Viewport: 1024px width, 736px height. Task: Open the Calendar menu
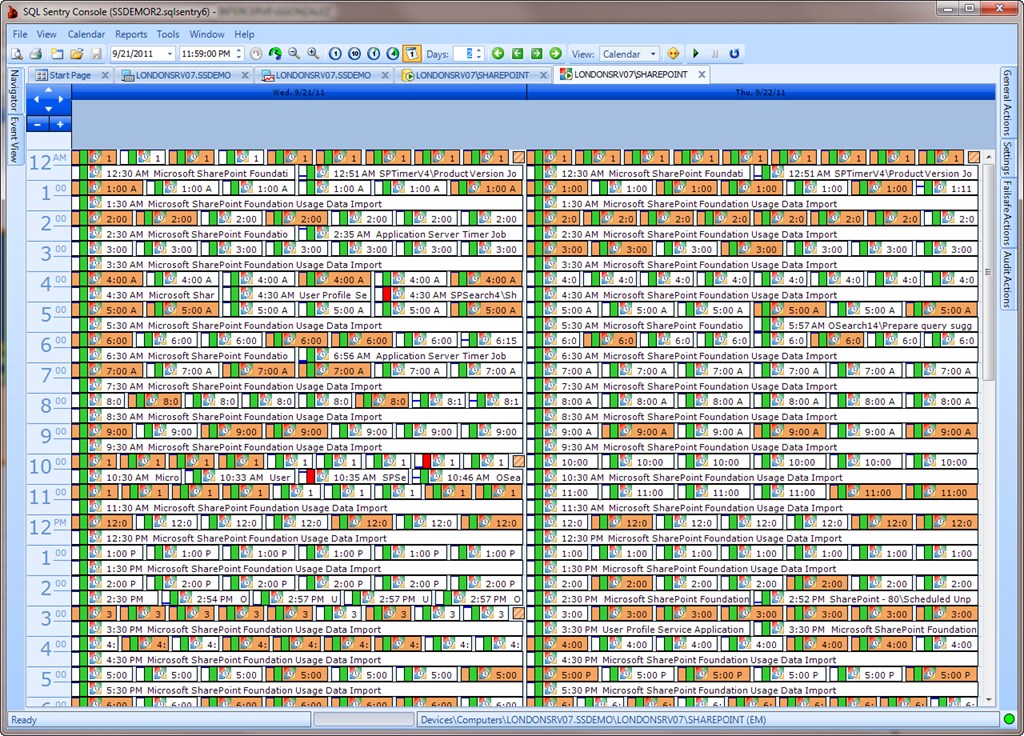tap(86, 35)
